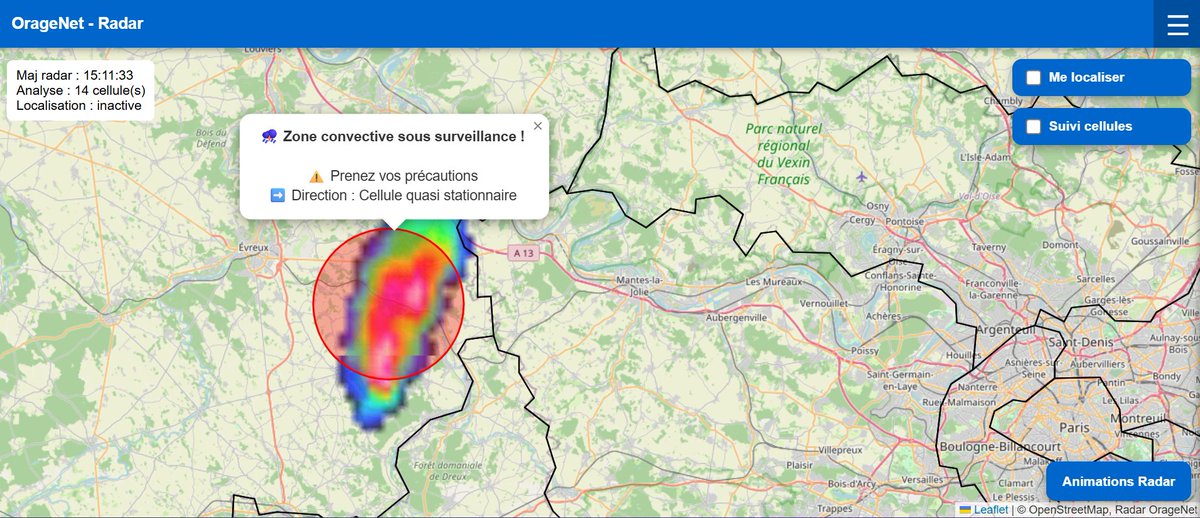Viewport: 1200px width, 518px height.
Task: Open the hamburger menu icon
Action: (1177, 23)
